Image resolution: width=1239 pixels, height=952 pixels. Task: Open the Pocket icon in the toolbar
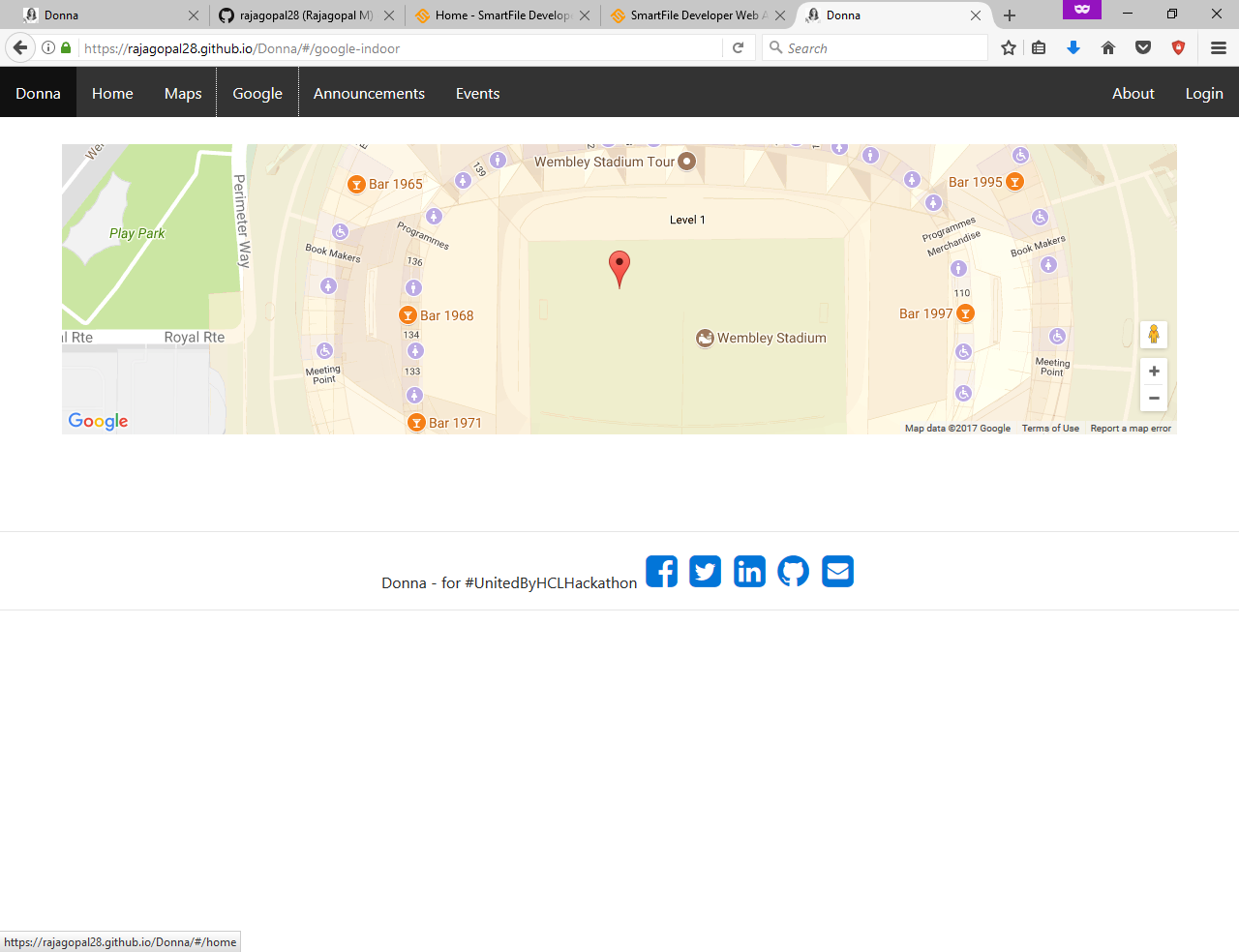pyautogui.click(x=1143, y=47)
